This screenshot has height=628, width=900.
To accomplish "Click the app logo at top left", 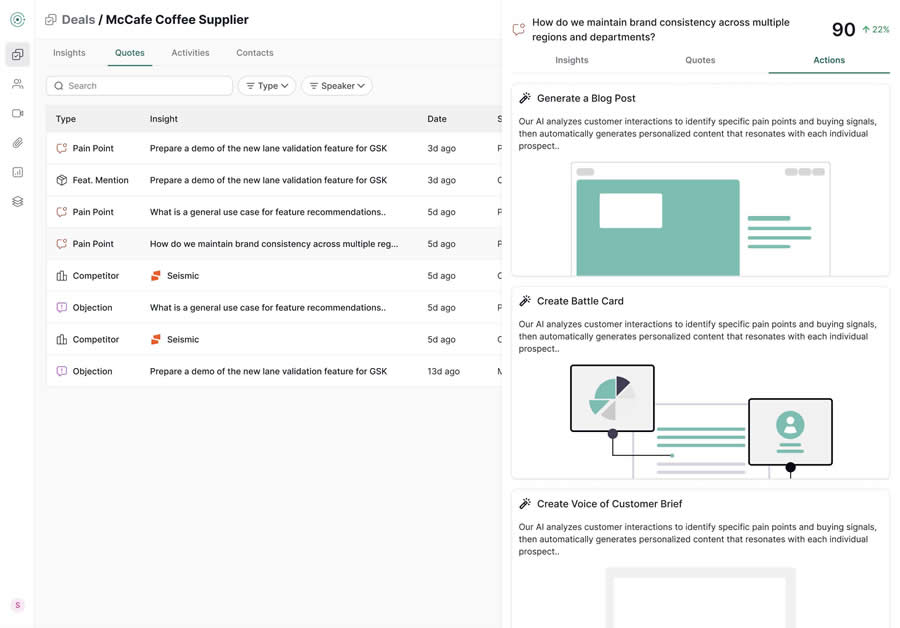I will pos(17,19).
